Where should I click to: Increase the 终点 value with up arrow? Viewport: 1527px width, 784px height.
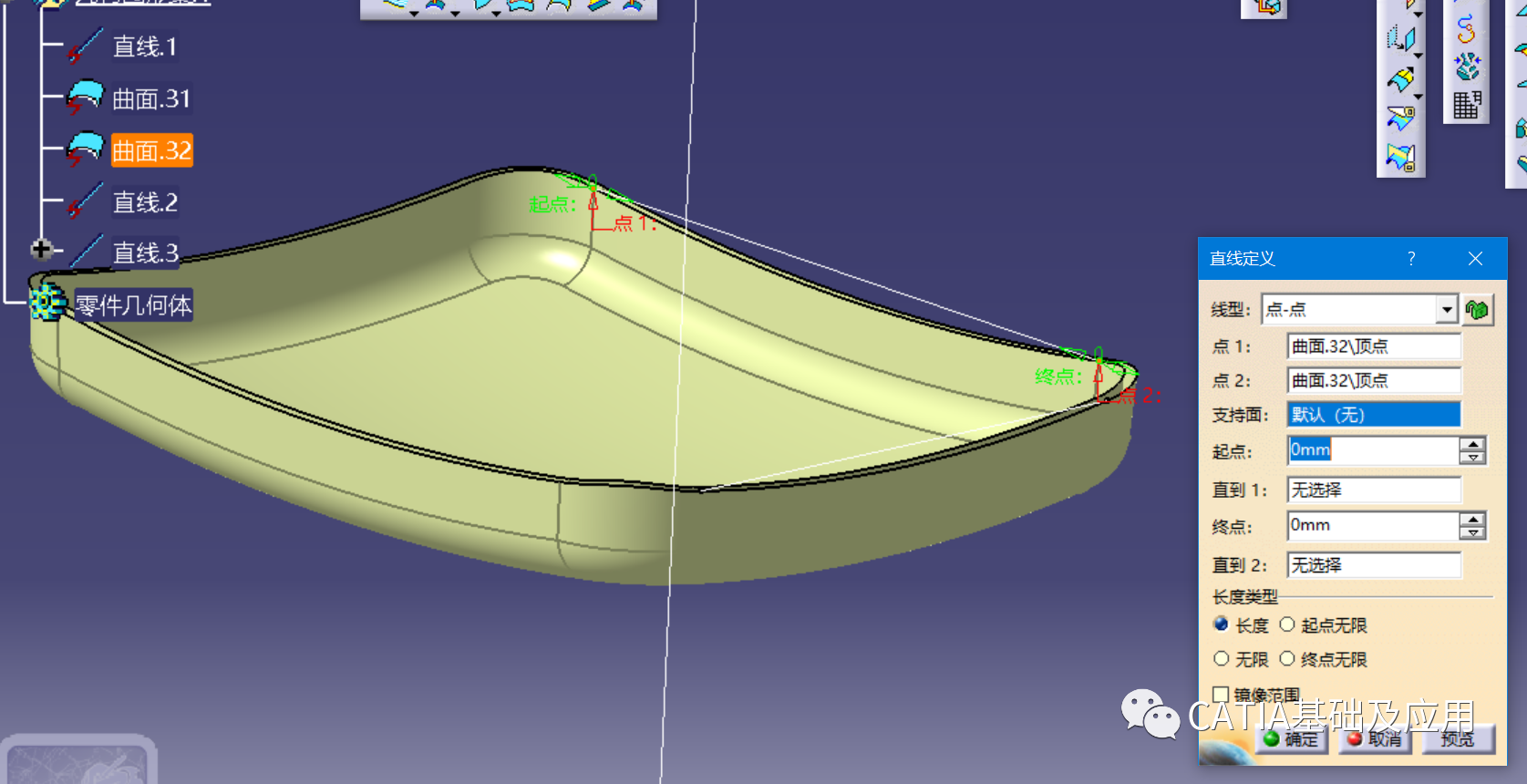click(x=1473, y=520)
